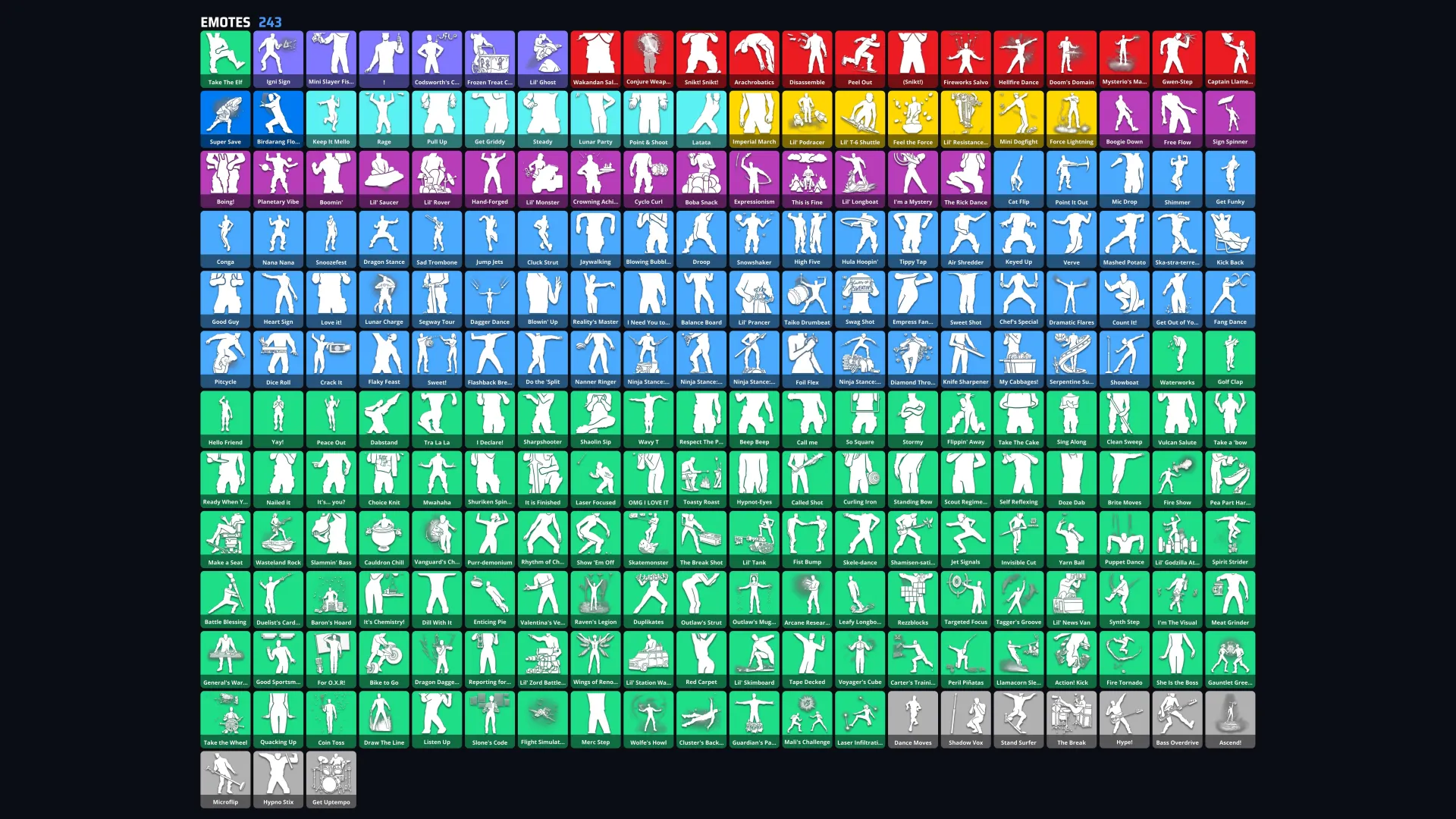Choose the Golf Clap emote
The image size is (1456, 819).
click(1230, 359)
